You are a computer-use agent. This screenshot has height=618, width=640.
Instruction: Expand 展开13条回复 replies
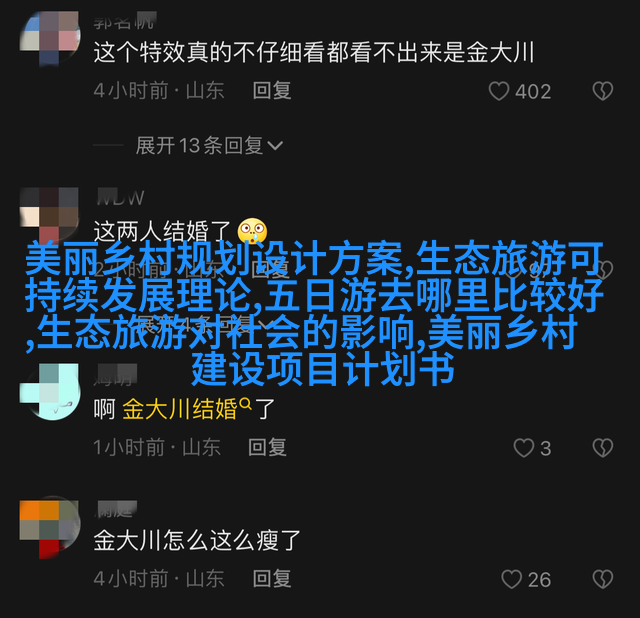(x=209, y=145)
